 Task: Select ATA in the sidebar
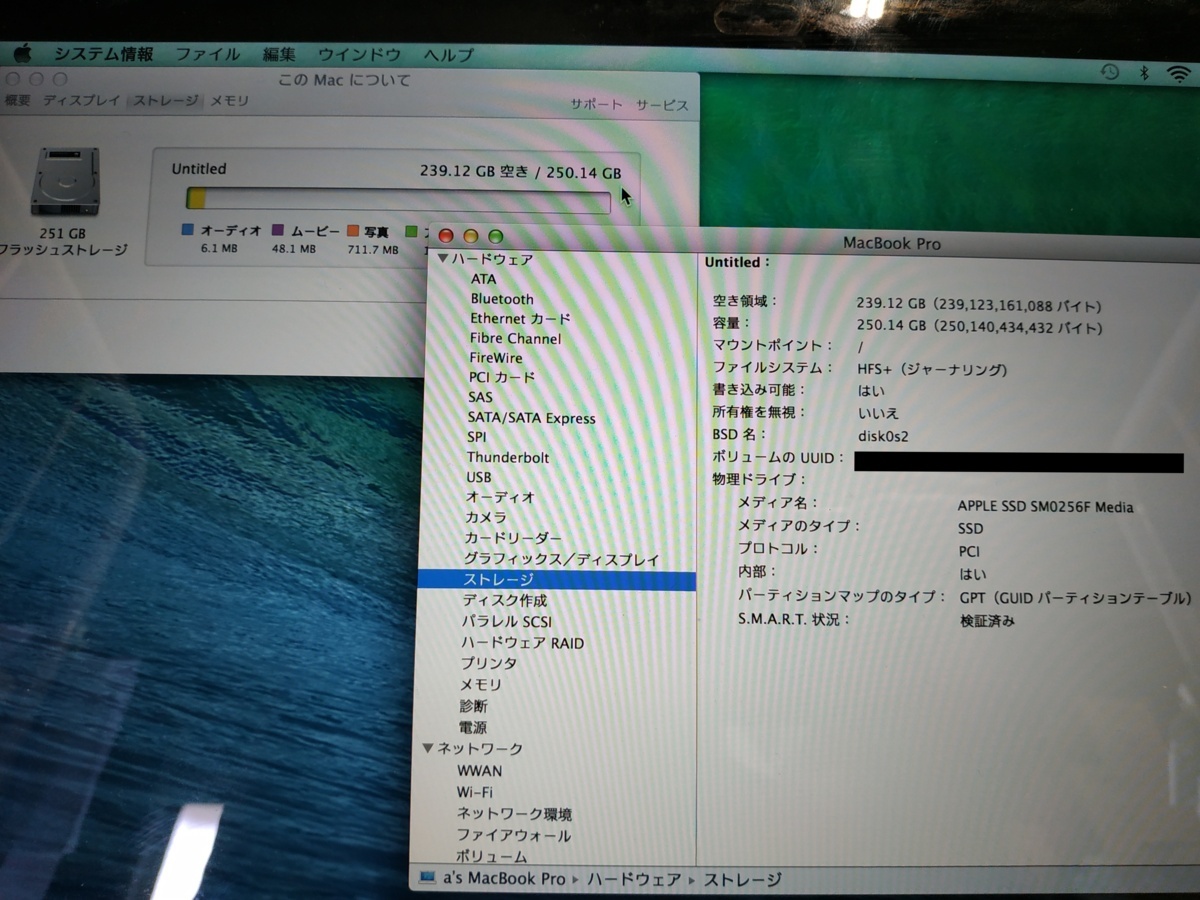tap(483, 279)
